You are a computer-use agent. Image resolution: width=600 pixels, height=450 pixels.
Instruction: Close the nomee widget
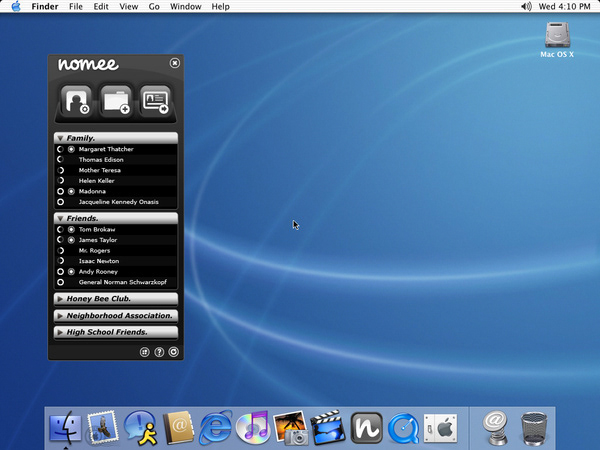coord(174,63)
